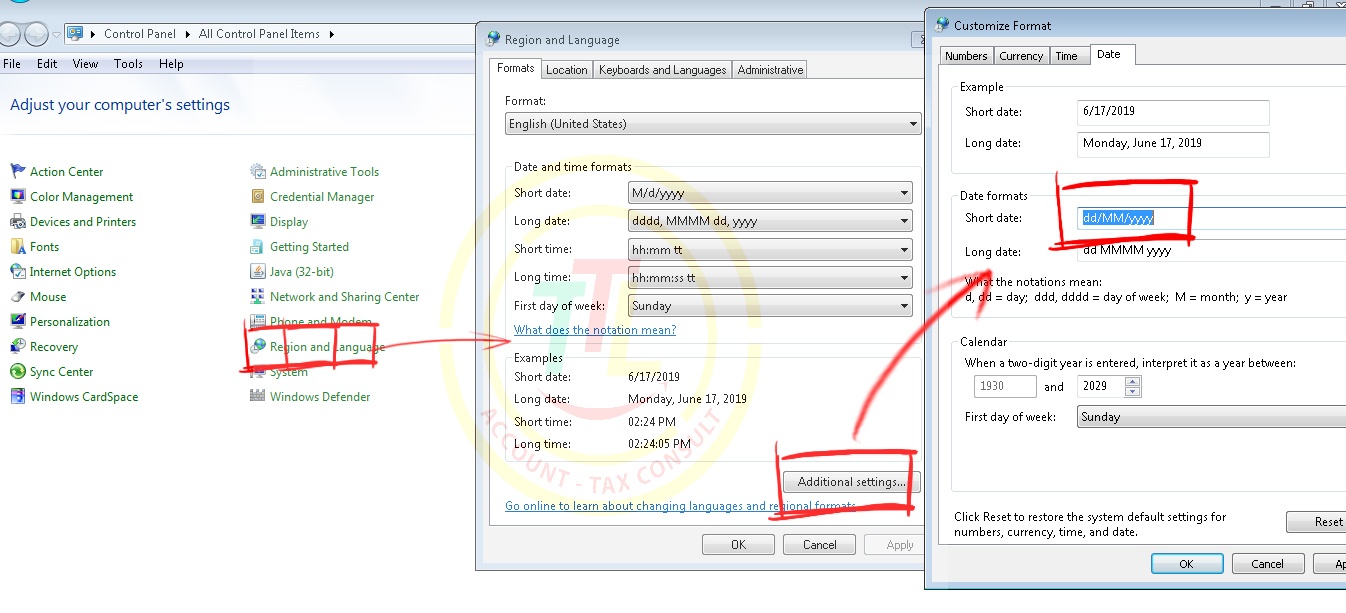1346x613 pixels.
Task: Open the Fonts folder icon
Action: pyautogui.click(x=17, y=247)
